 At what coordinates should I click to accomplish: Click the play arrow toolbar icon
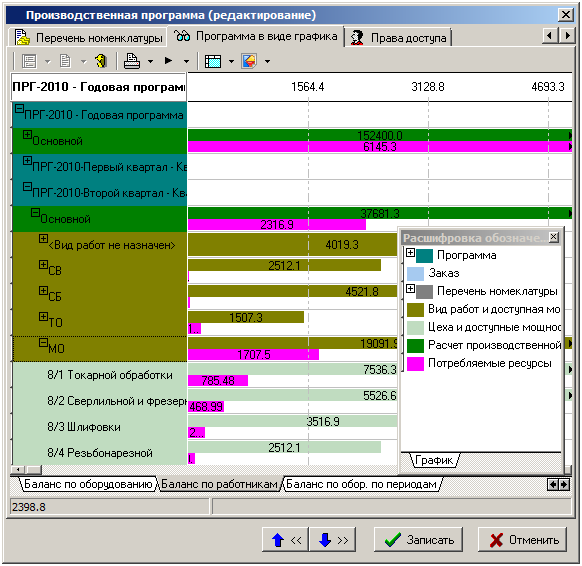click(x=169, y=60)
